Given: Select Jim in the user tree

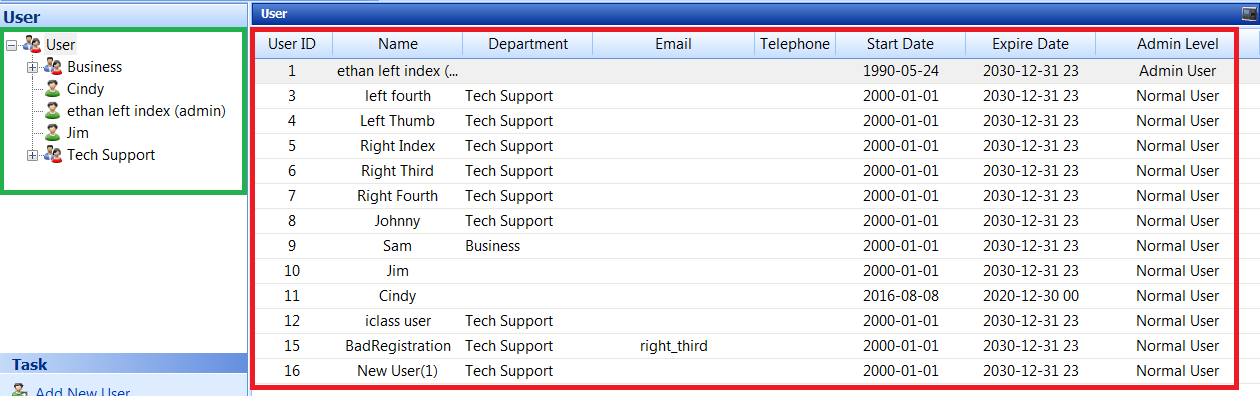Looking at the screenshot, I should coord(78,133).
